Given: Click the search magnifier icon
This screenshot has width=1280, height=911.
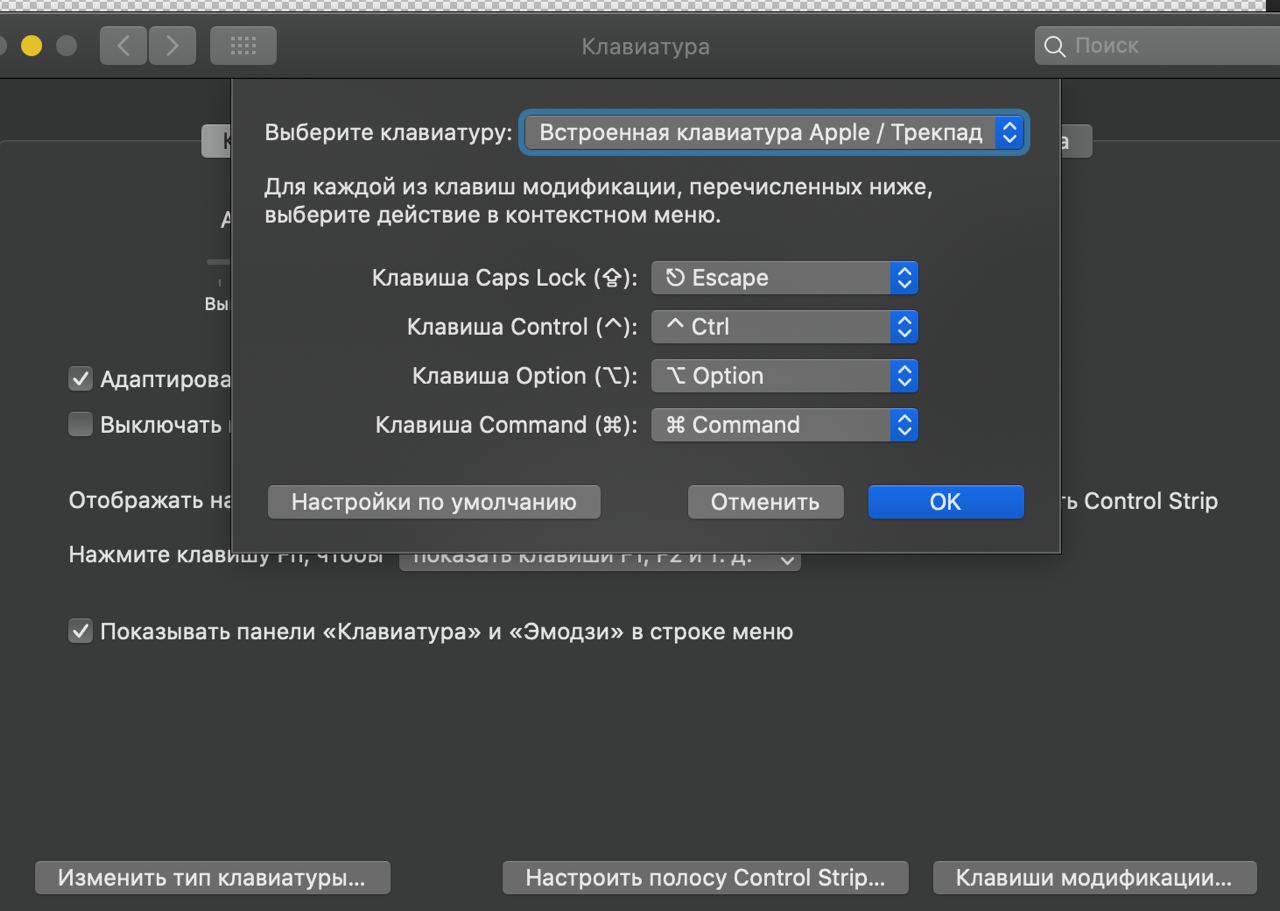Looking at the screenshot, I should 1055,46.
